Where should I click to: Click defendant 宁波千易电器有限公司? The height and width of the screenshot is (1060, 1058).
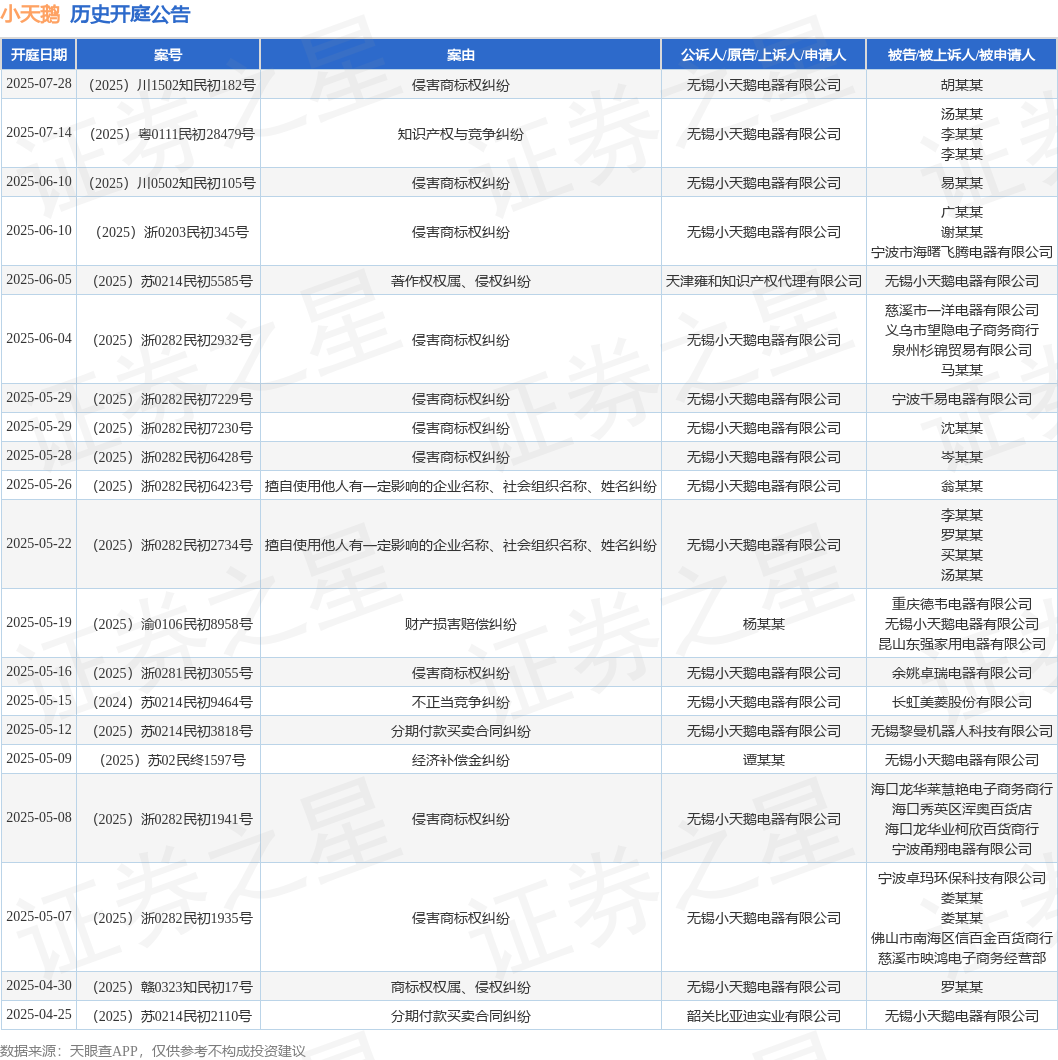coord(961,400)
